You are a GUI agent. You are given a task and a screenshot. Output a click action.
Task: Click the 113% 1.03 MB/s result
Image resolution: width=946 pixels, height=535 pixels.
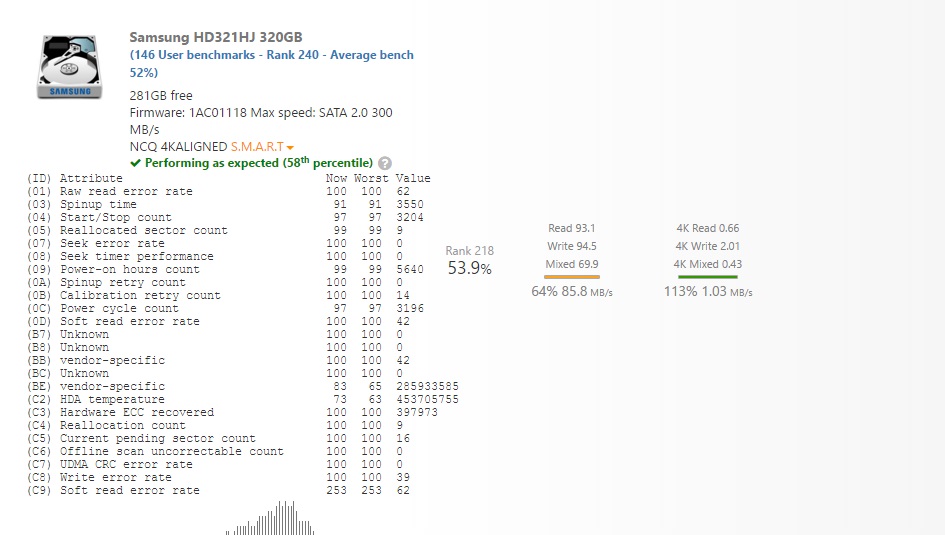[x=708, y=292]
